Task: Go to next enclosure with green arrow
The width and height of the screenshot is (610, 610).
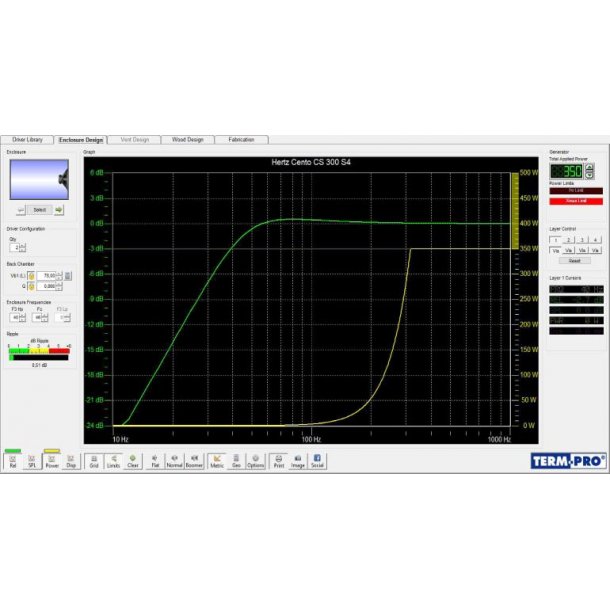Action: tap(59, 210)
